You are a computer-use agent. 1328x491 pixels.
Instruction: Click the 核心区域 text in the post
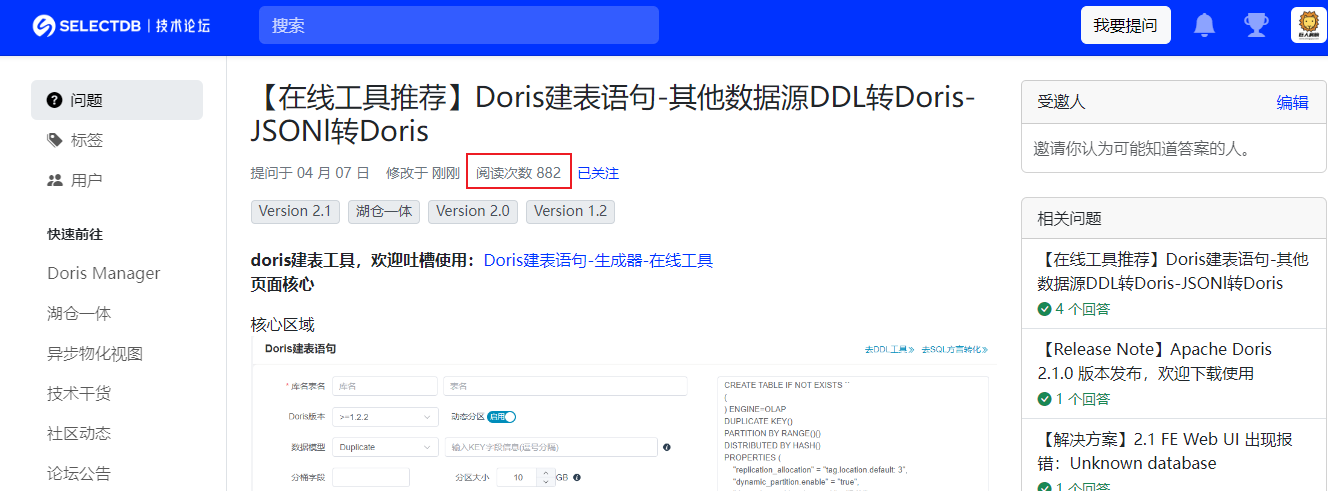pyautogui.click(x=282, y=324)
